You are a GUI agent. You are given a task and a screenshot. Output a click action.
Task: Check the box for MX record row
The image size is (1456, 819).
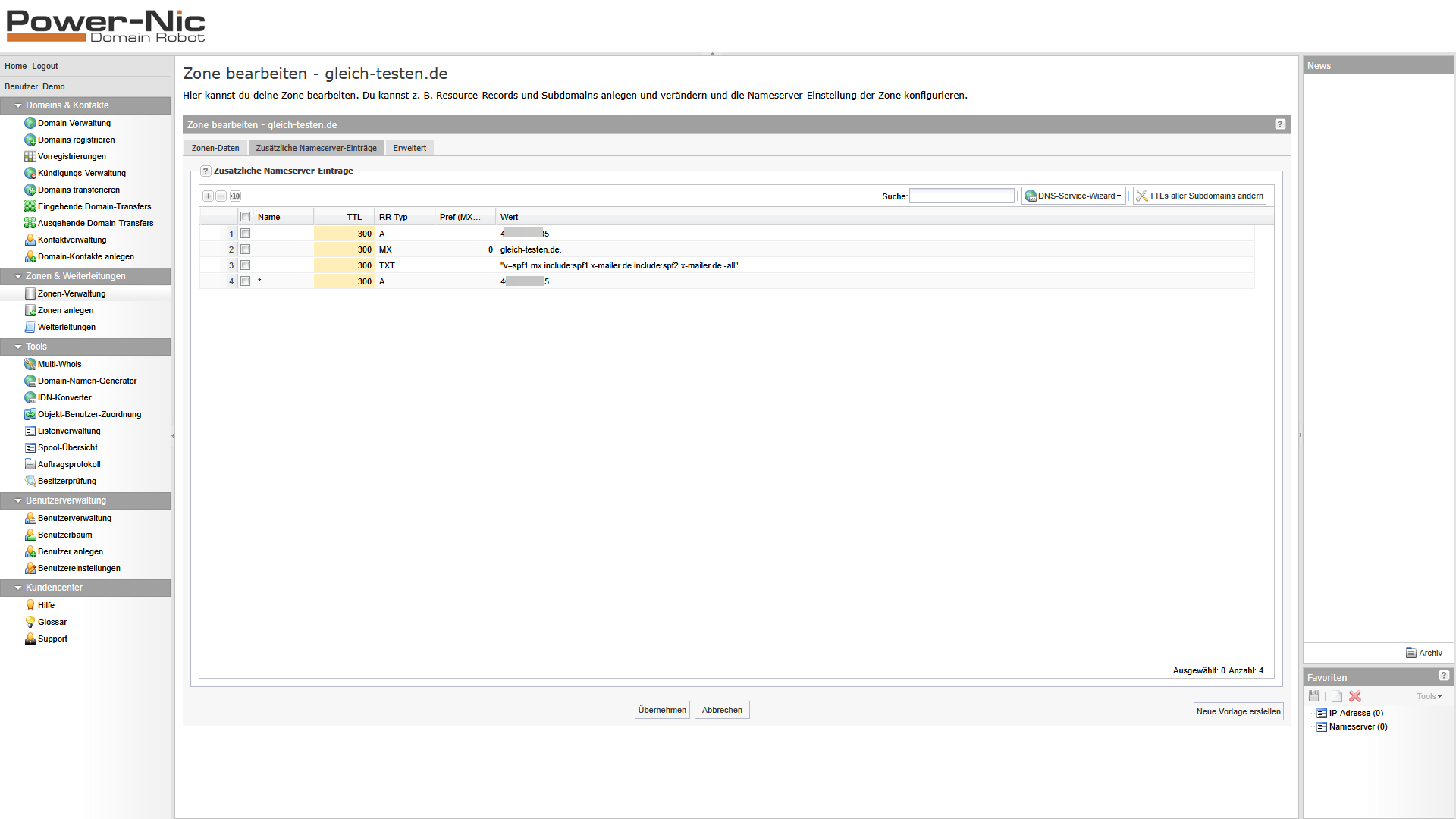coord(245,249)
